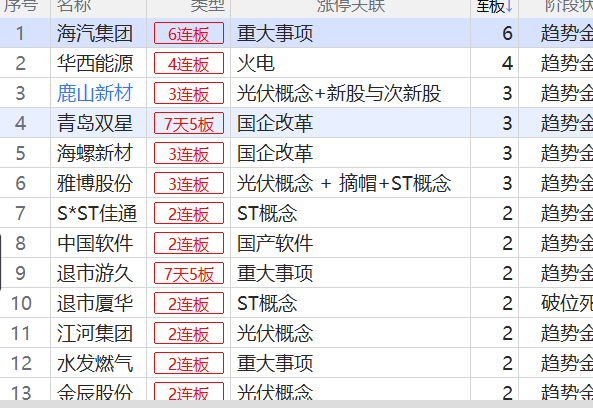
Task: Click ST概念 reason in 退市厦华 row
Action: pyautogui.click(x=267, y=303)
